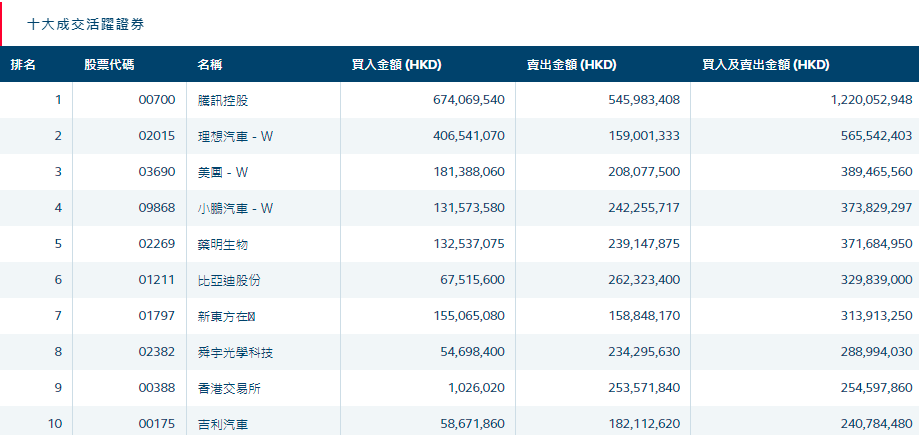
Task: Click total amount 240,784,480
Action: [877, 424]
